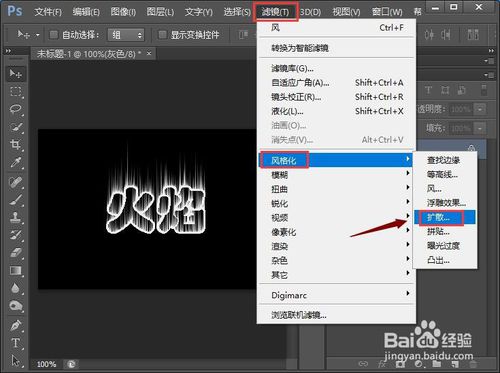Click the layer fx styles icon
500x373 pixels.
point(382,364)
